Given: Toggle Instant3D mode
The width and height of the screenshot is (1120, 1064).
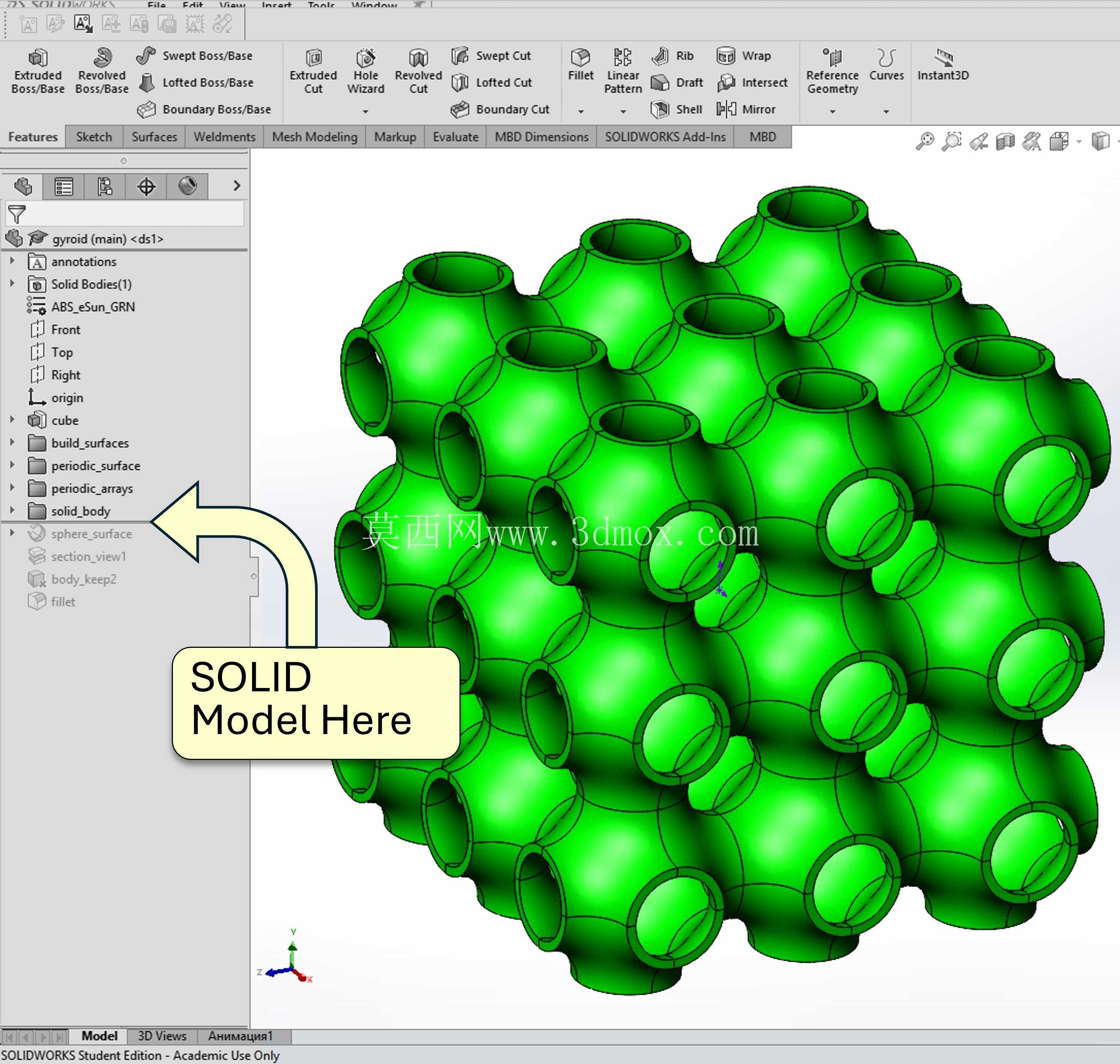Looking at the screenshot, I should [x=943, y=64].
